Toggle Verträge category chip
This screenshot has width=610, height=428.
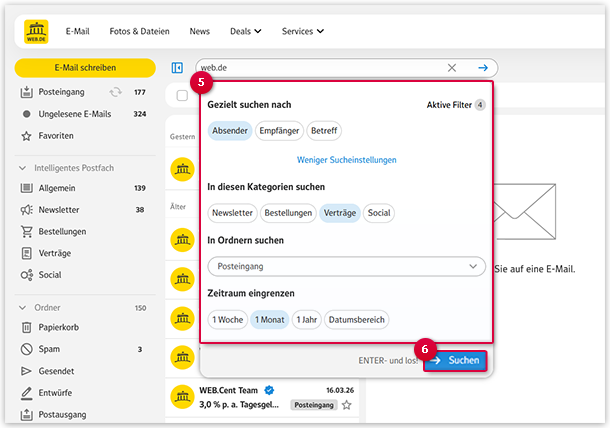tap(340, 213)
